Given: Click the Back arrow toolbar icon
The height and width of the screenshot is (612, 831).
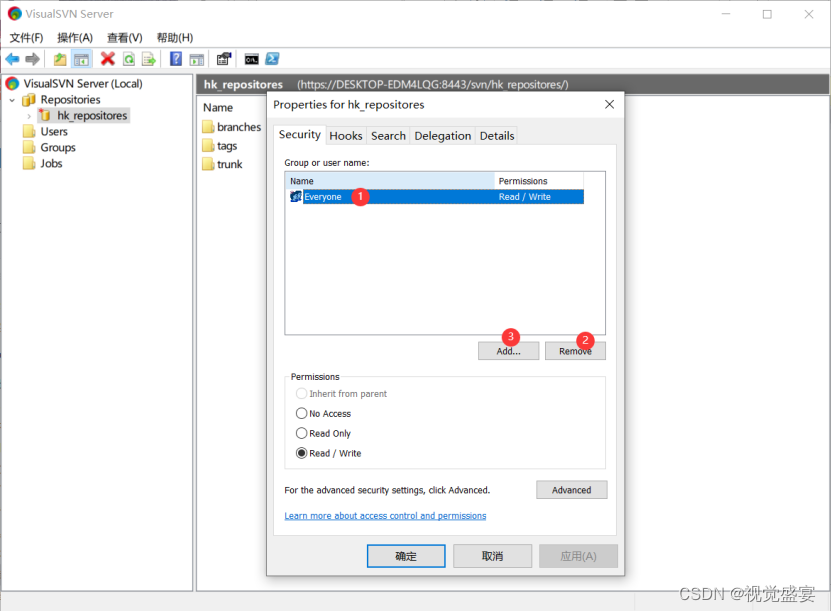Looking at the screenshot, I should [12, 59].
